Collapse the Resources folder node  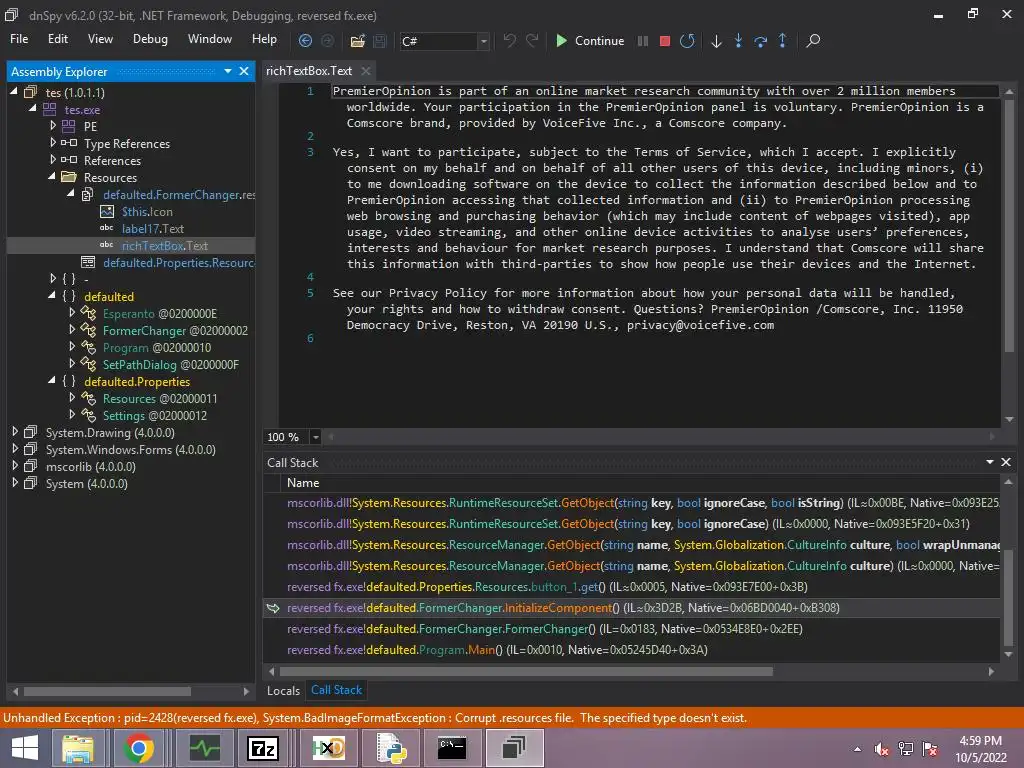[x=52, y=177]
